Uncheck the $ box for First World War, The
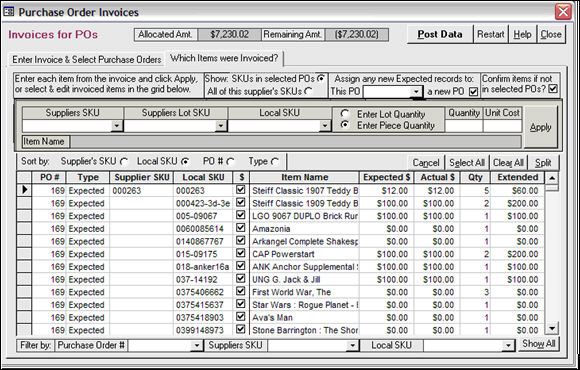This screenshot has height=370, width=580. (241, 291)
